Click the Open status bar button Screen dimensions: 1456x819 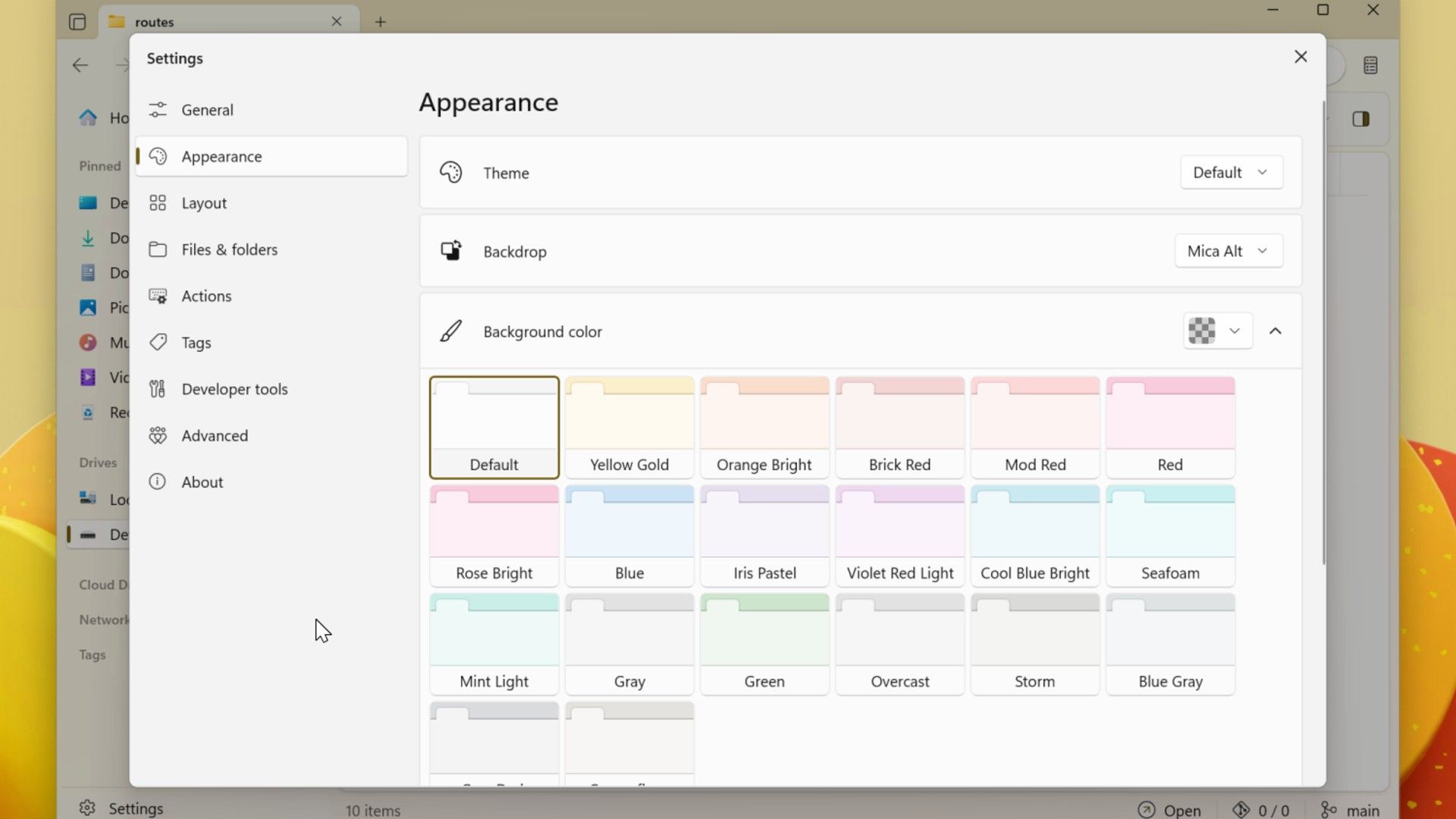[x=1170, y=810]
